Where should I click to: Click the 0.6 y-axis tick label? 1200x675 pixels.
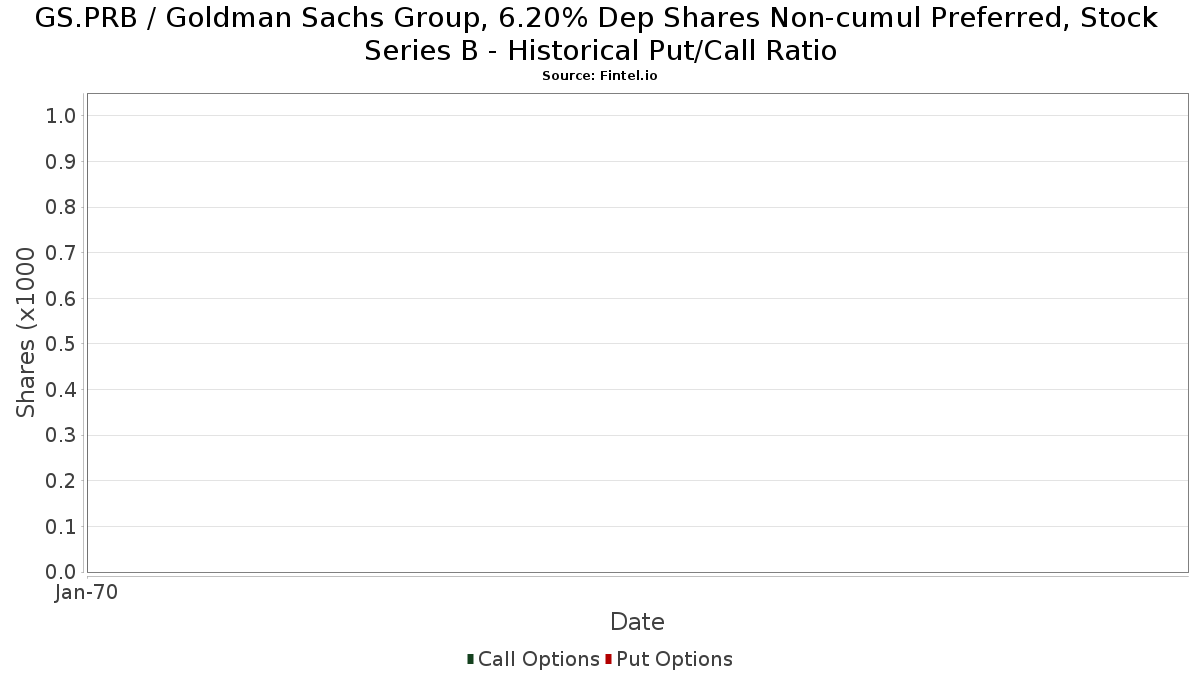61,298
